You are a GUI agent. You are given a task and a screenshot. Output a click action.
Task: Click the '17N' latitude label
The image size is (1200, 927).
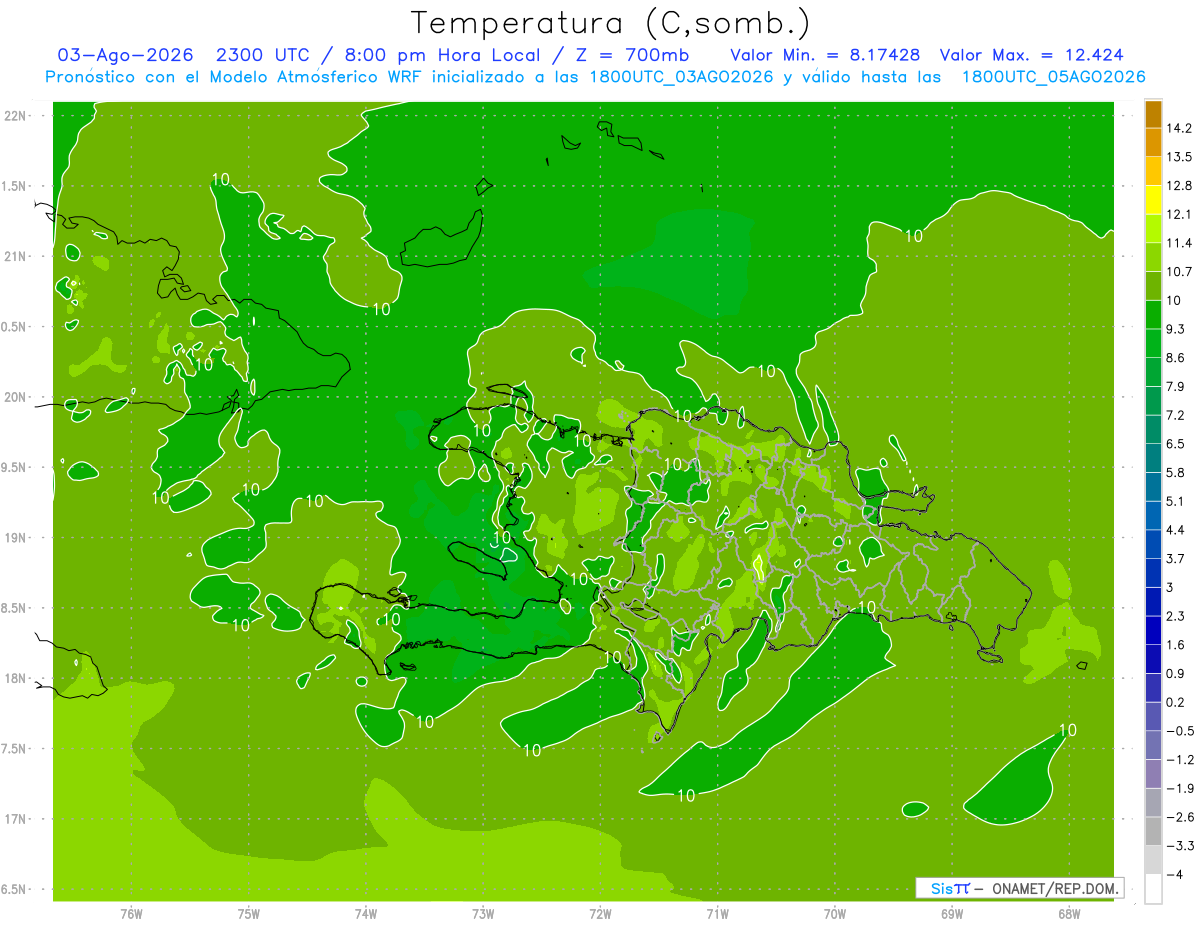click(x=17, y=819)
